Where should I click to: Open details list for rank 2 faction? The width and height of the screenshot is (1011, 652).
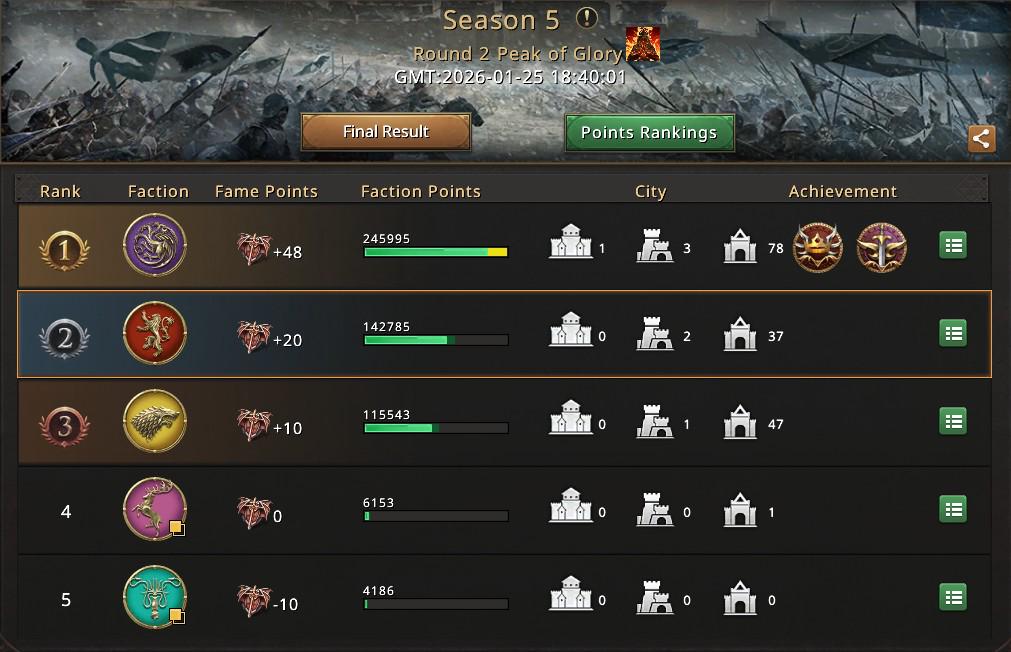pyautogui.click(x=953, y=333)
